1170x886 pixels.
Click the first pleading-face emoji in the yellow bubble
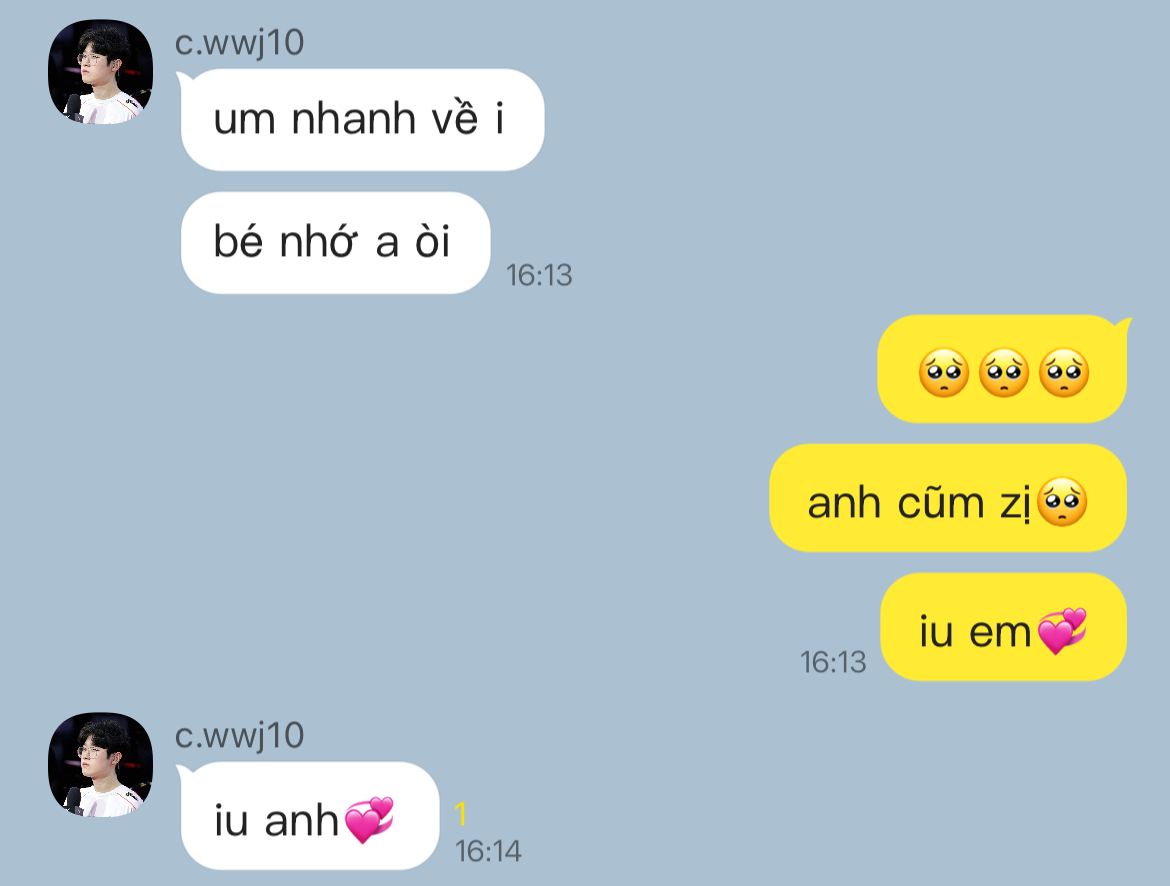coord(944,372)
